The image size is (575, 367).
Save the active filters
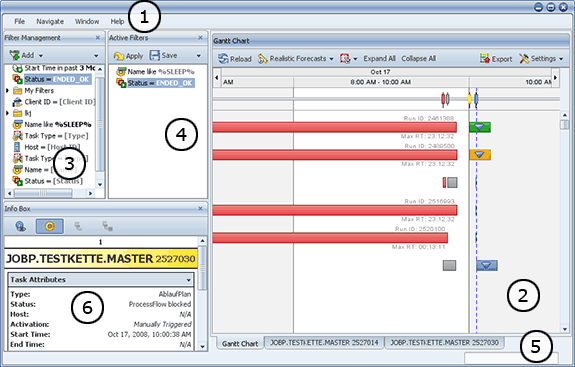point(163,55)
